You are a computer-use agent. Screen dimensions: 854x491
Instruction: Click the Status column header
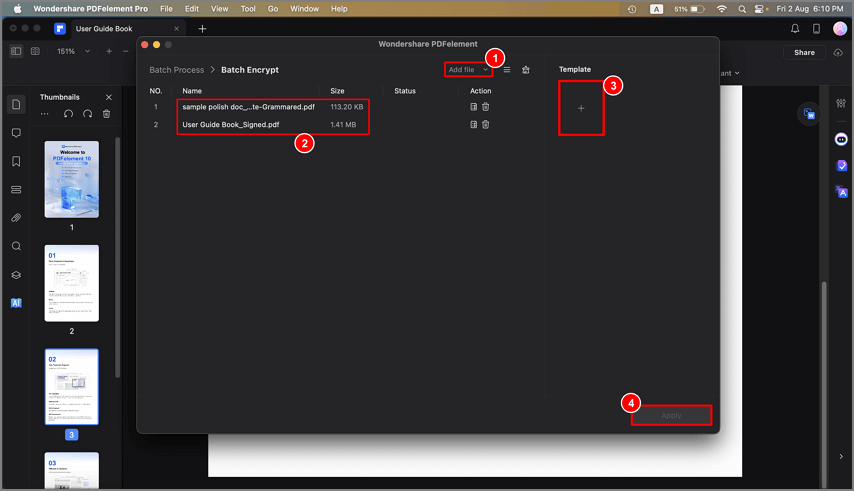click(x=405, y=91)
